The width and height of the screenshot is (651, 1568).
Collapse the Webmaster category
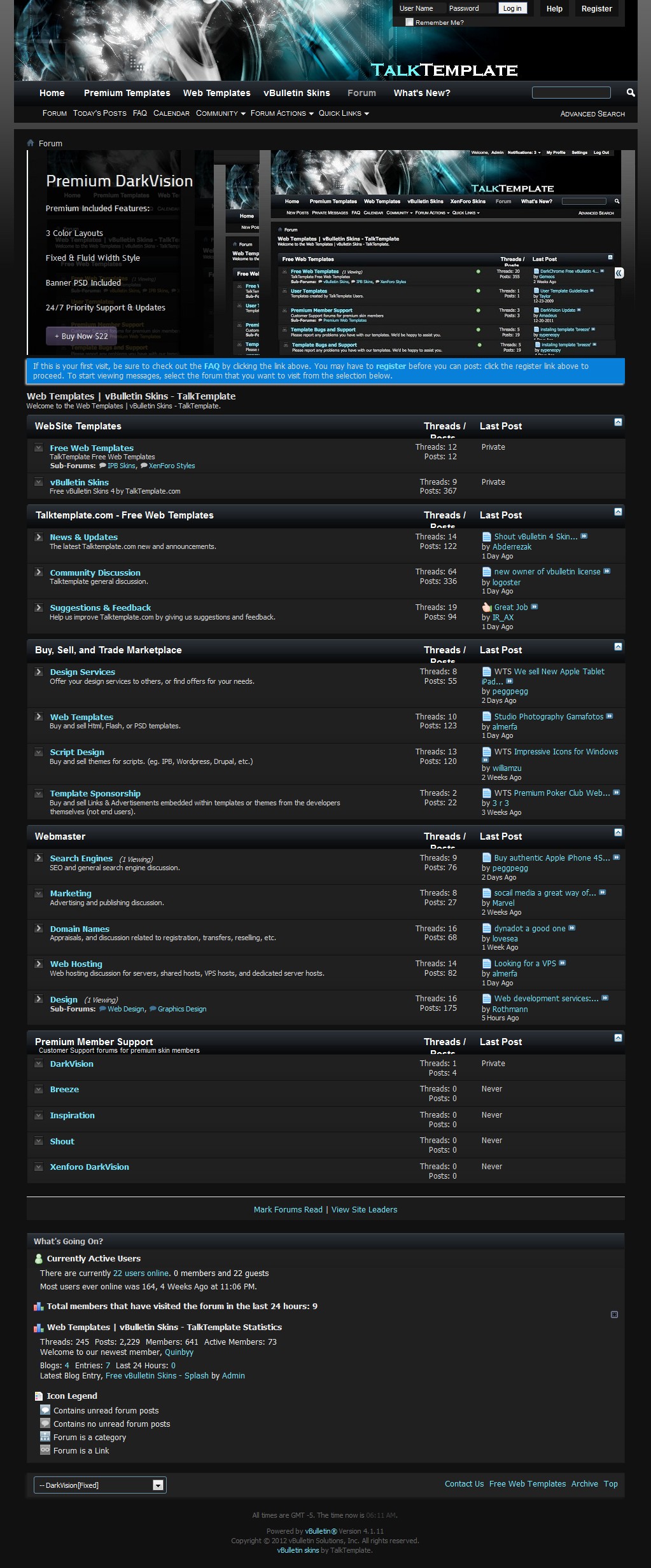pyautogui.click(x=618, y=833)
